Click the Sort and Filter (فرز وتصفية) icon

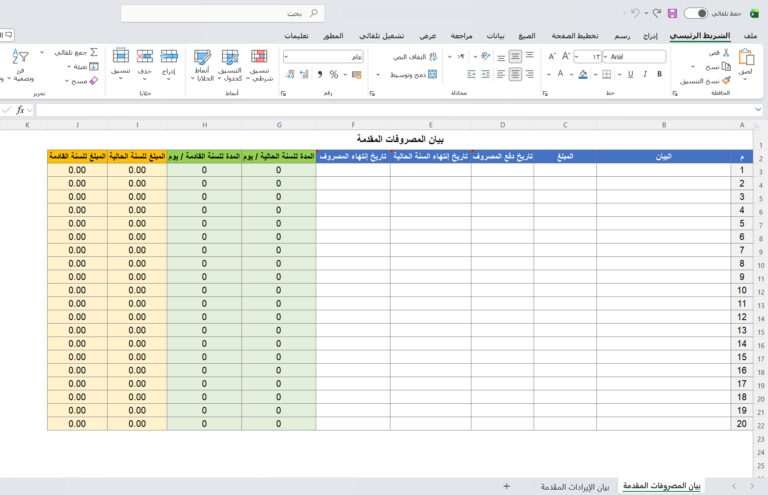(20, 58)
